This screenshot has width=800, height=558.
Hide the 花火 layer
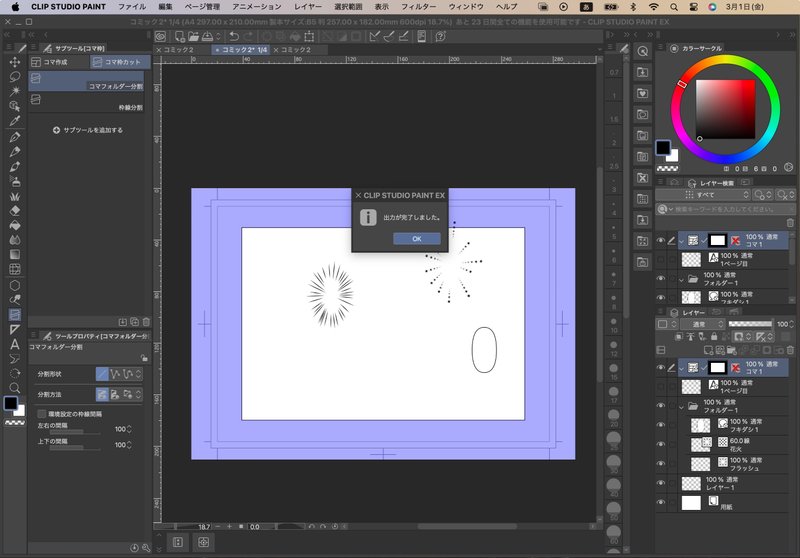pyautogui.click(x=661, y=445)
